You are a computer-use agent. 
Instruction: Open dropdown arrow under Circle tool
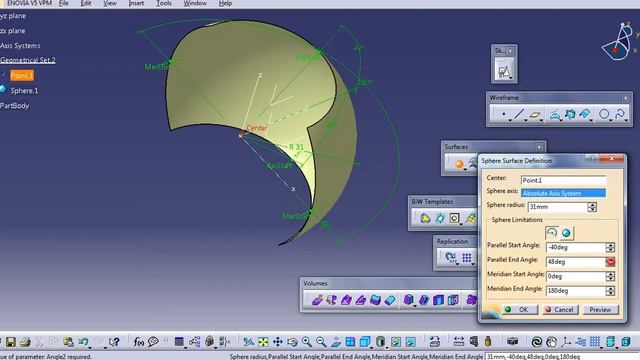611,121
